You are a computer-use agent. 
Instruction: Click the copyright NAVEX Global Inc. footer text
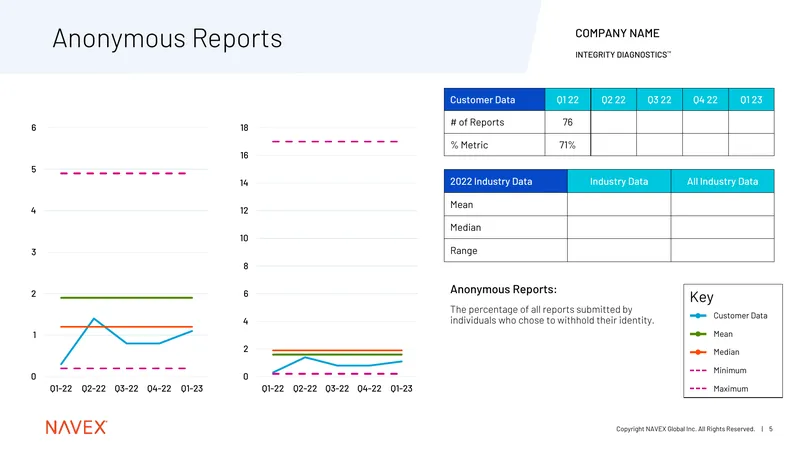click(685, 429)
